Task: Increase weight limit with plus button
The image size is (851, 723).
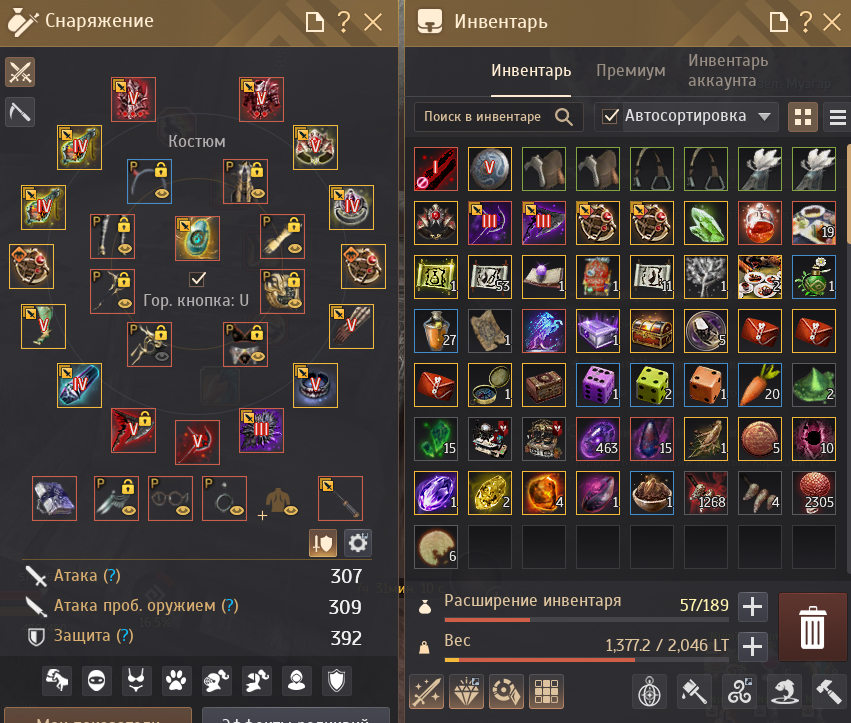Action: pyautogui.click(x=752, y=646)
